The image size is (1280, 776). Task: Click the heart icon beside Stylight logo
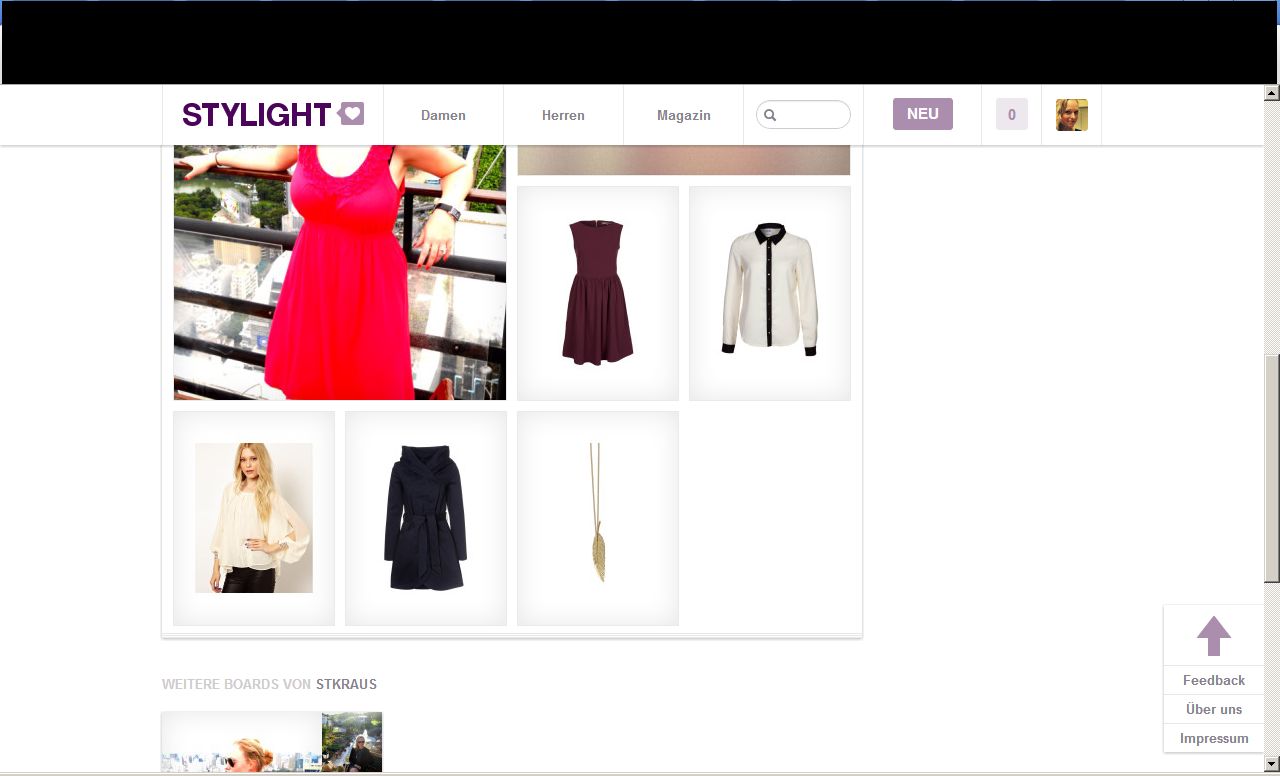pyautogui.click(x=351, y=114)
